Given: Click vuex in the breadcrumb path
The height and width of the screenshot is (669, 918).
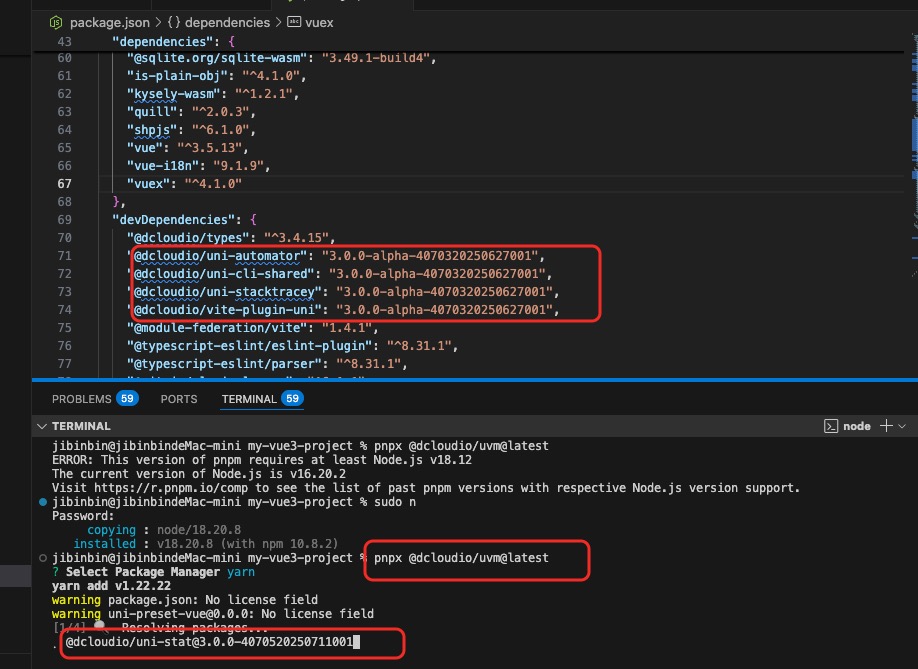Looking at the screenshot, I should pyautogui.click(x=319, y=23).
